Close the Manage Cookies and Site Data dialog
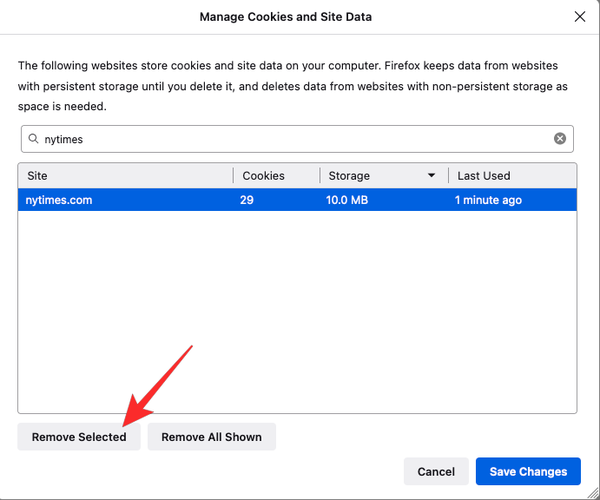 (x=580, y=17)
